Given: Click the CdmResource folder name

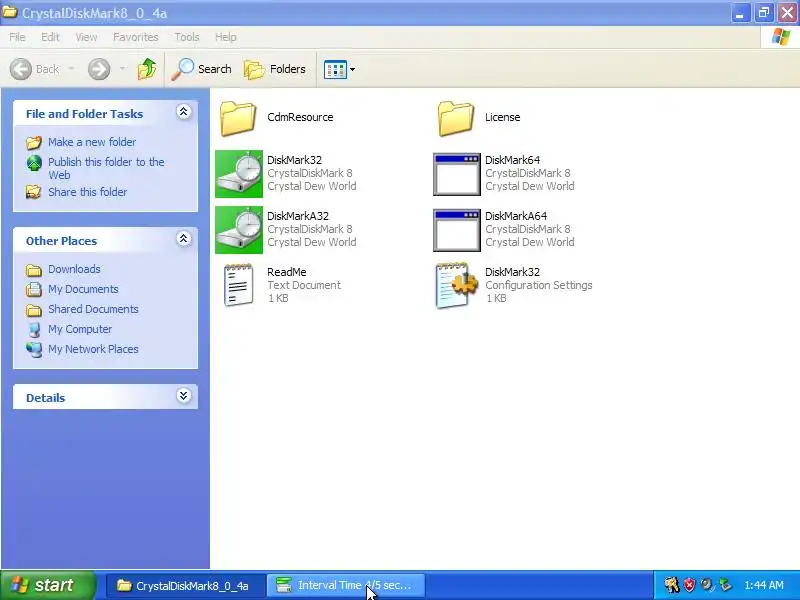Looking at the screenshot, I should [x=300, y=117].
